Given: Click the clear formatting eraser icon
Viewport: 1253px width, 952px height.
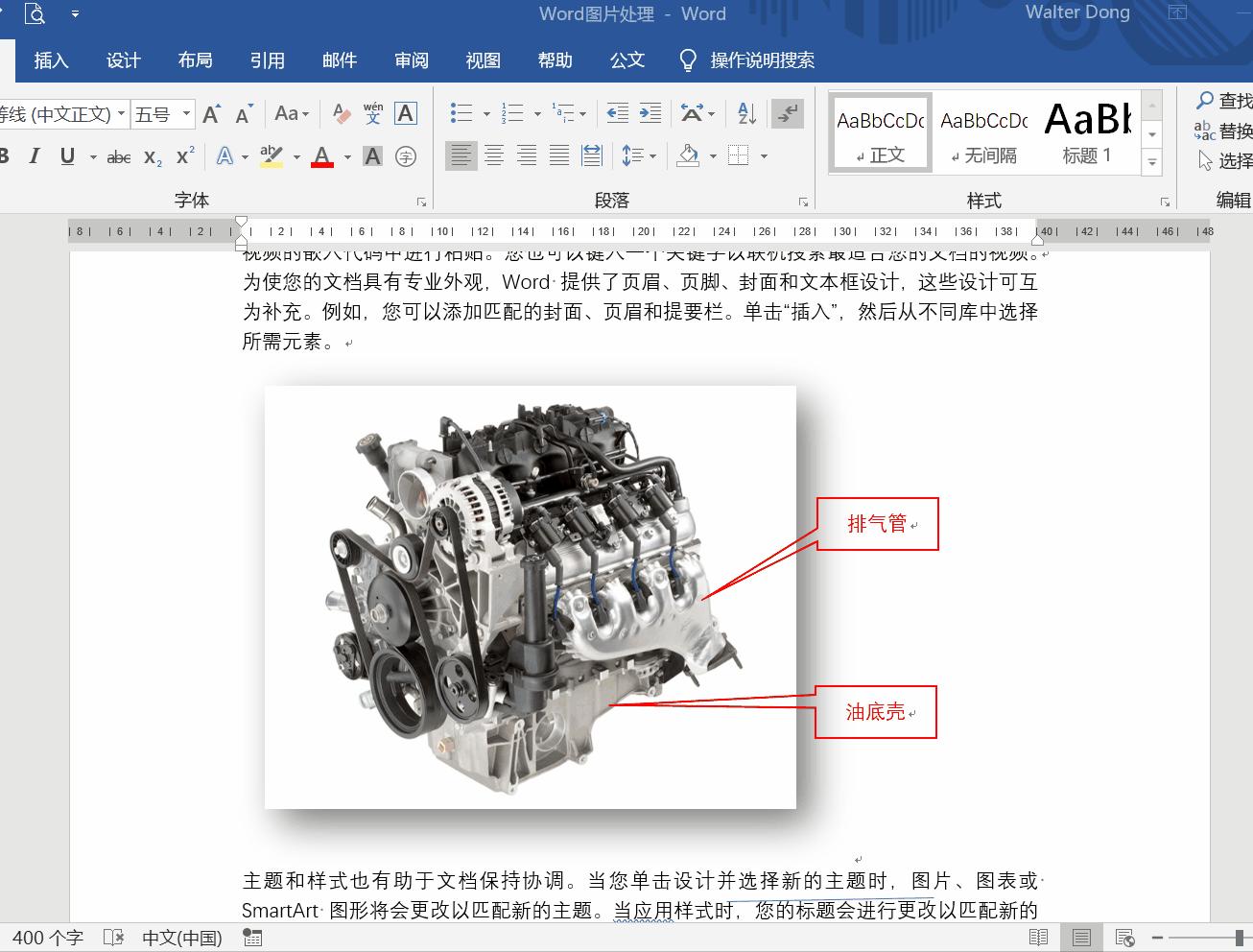Looking at the screenshot, I should pos(341,114).
